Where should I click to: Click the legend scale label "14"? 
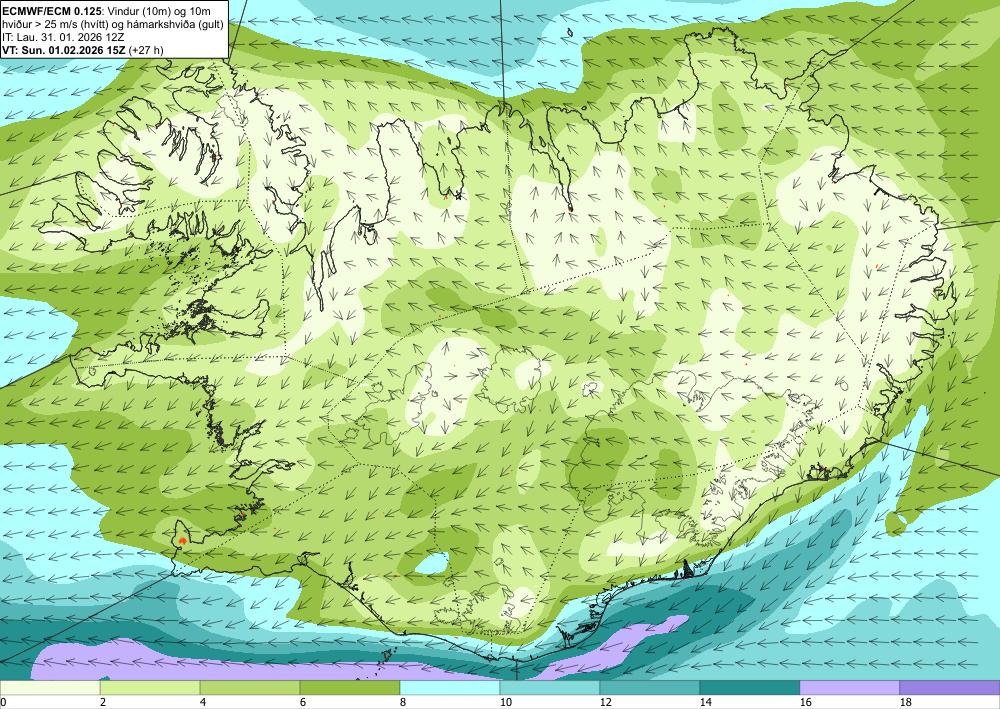(706, 703)
